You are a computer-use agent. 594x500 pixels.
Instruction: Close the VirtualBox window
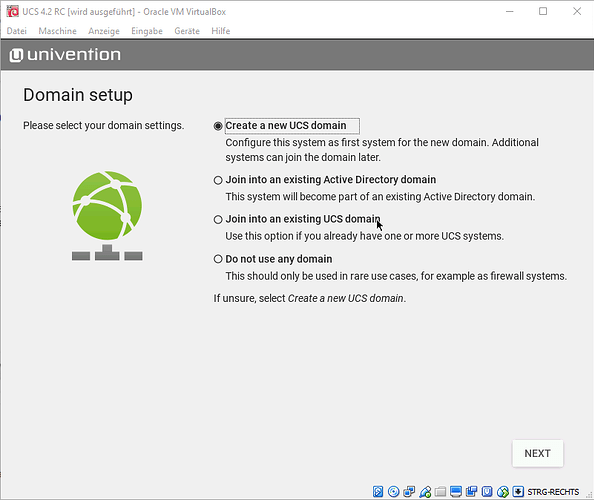[x=577, y=11]
